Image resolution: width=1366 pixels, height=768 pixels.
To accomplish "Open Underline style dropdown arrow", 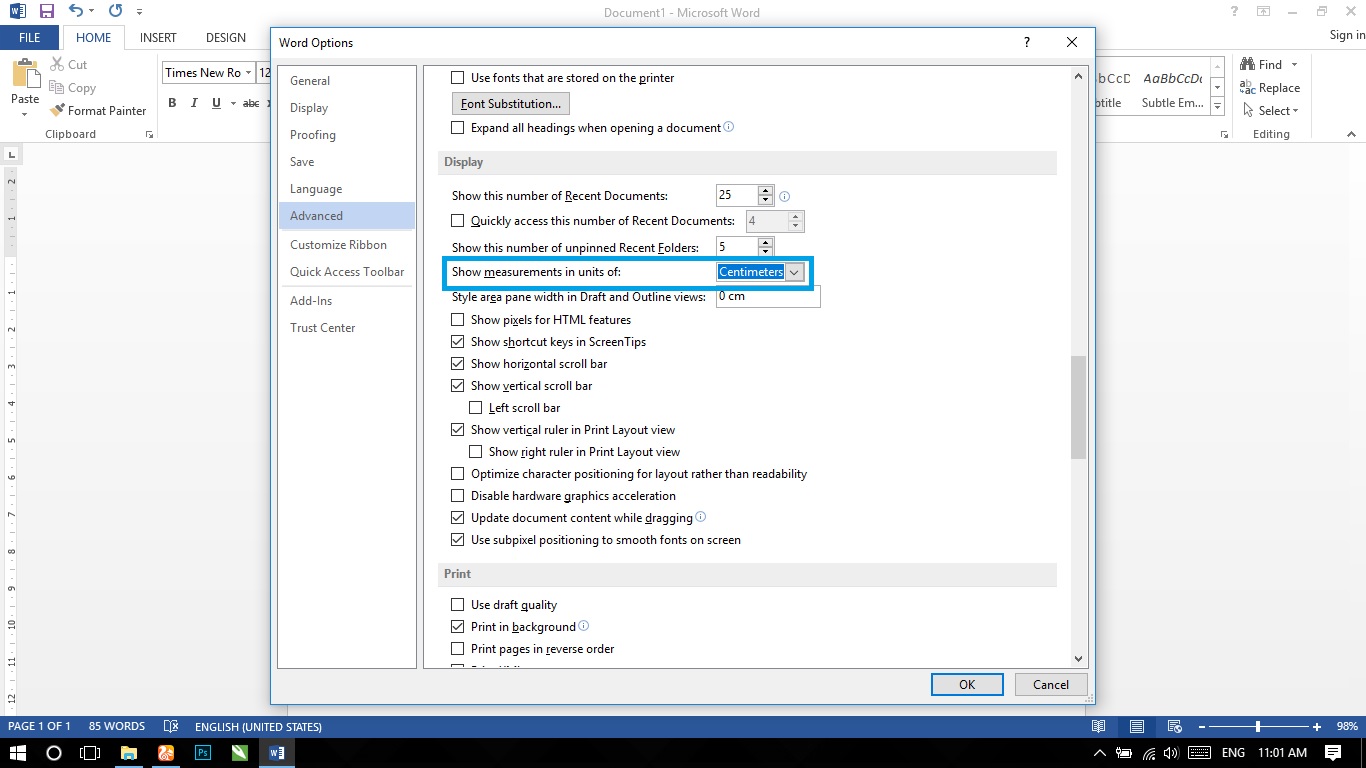I will click(232, 103).
